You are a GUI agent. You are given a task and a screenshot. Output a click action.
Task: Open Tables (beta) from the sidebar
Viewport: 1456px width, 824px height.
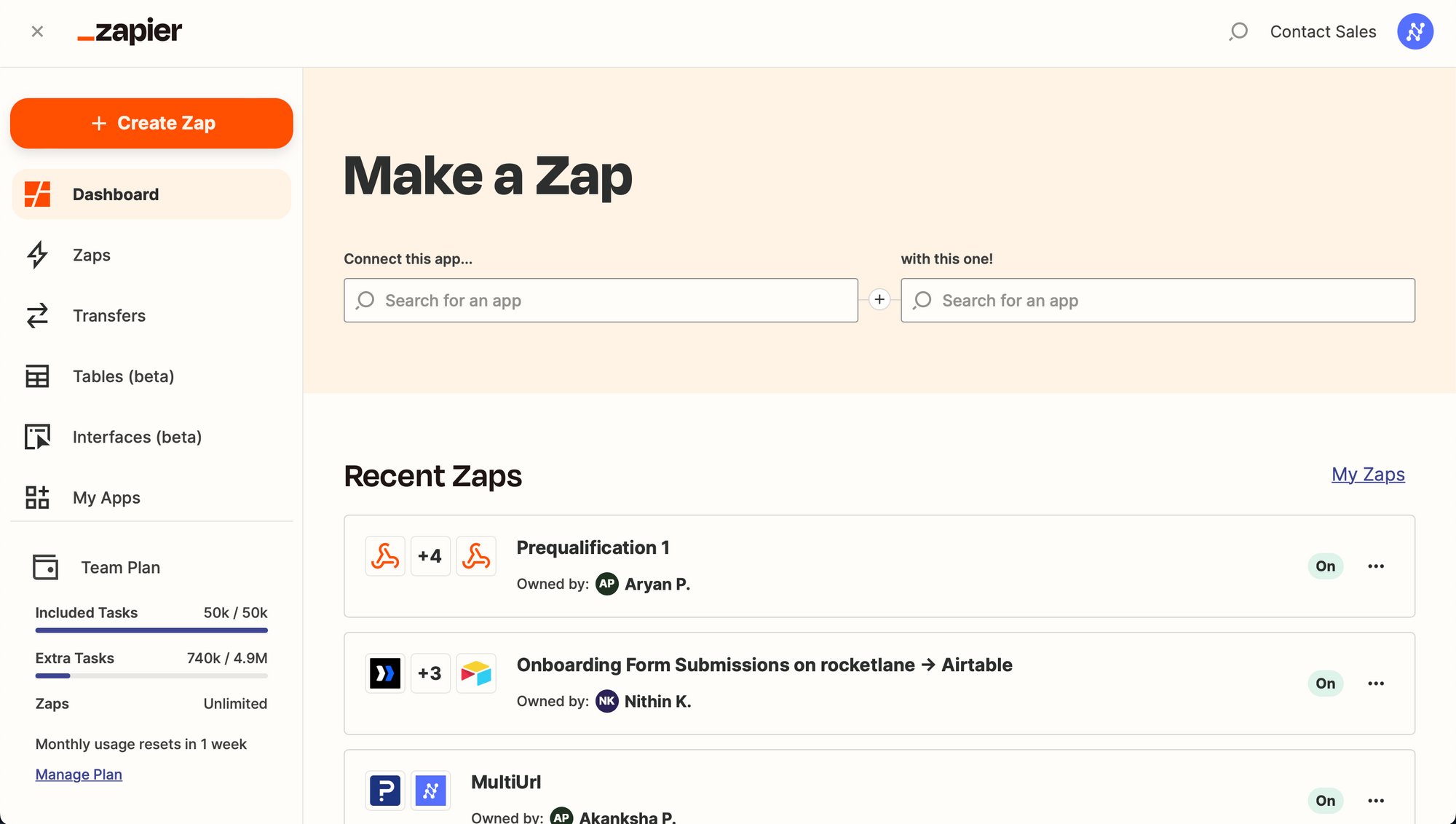pyautogui.click(x=123, y=376)
